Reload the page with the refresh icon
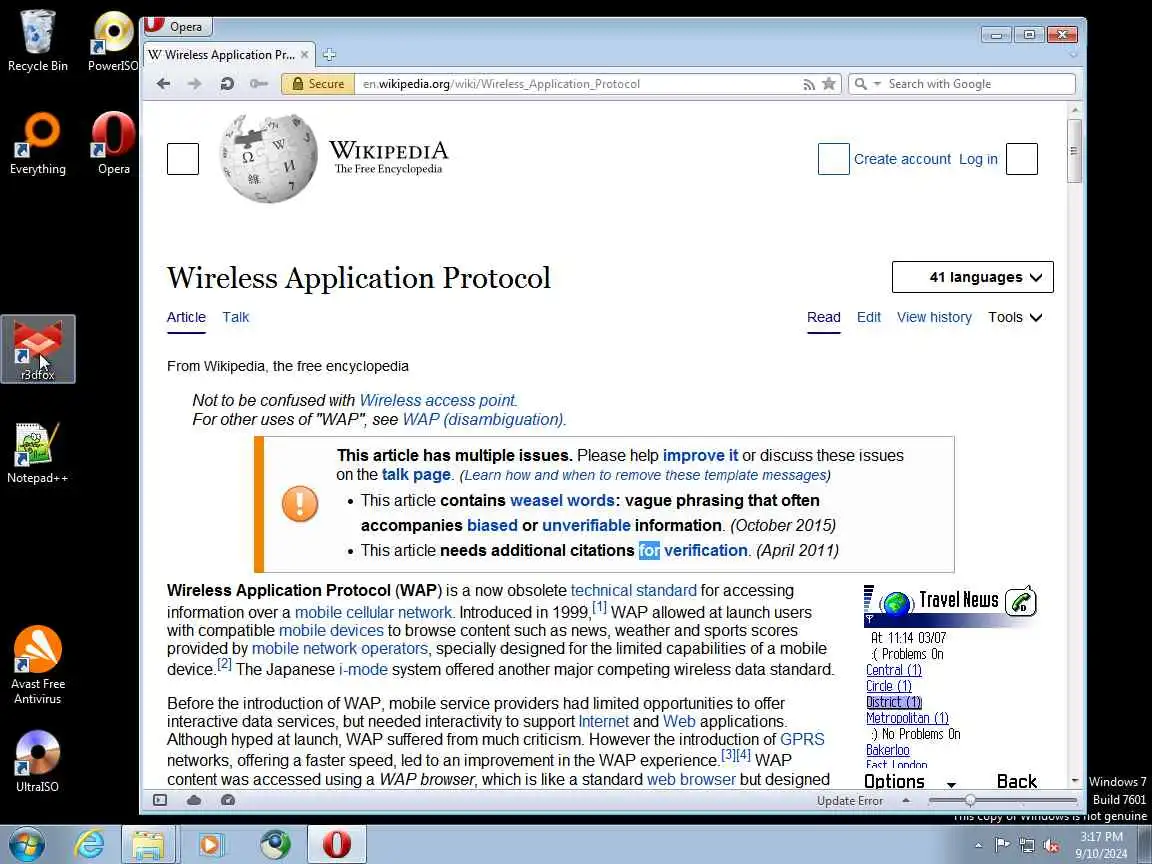1152x864 pixels. 227,84
